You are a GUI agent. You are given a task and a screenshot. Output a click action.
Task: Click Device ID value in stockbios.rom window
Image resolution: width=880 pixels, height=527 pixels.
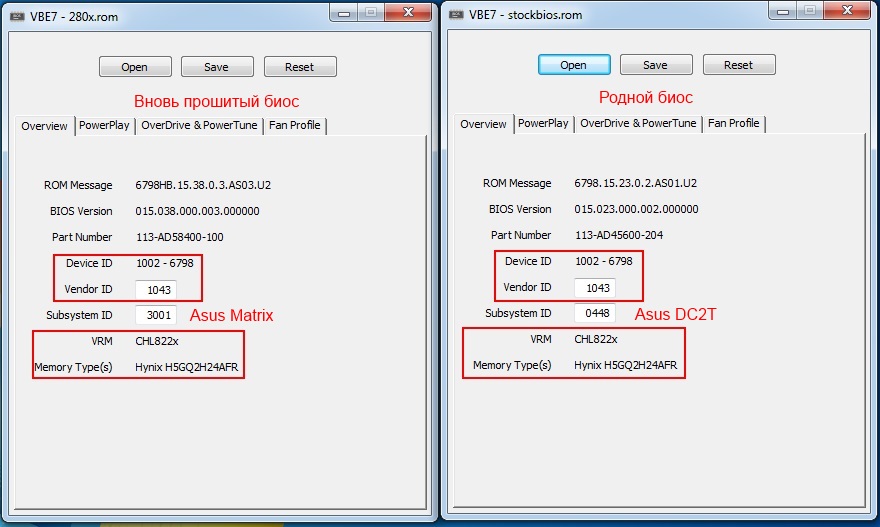[x=604, y=260]
